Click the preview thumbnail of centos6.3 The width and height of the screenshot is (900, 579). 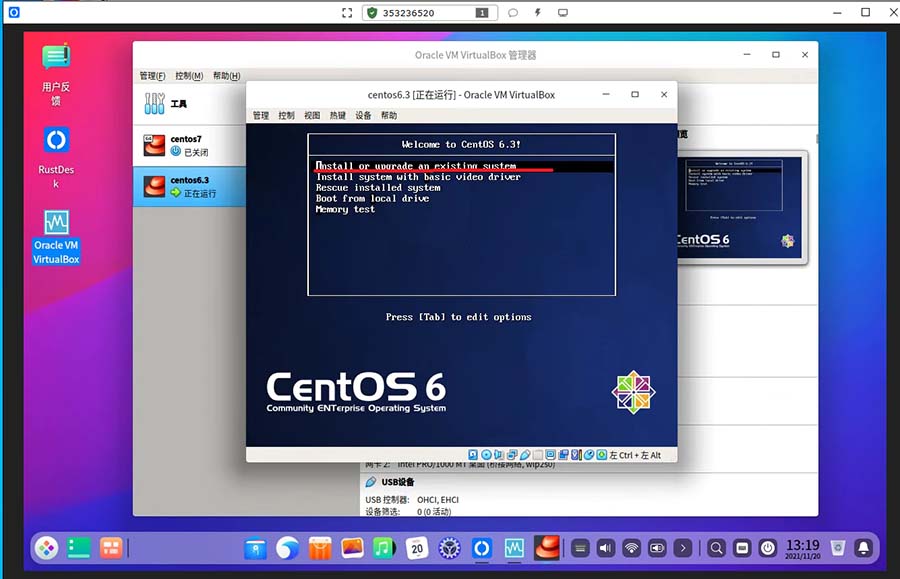[743, 207]
